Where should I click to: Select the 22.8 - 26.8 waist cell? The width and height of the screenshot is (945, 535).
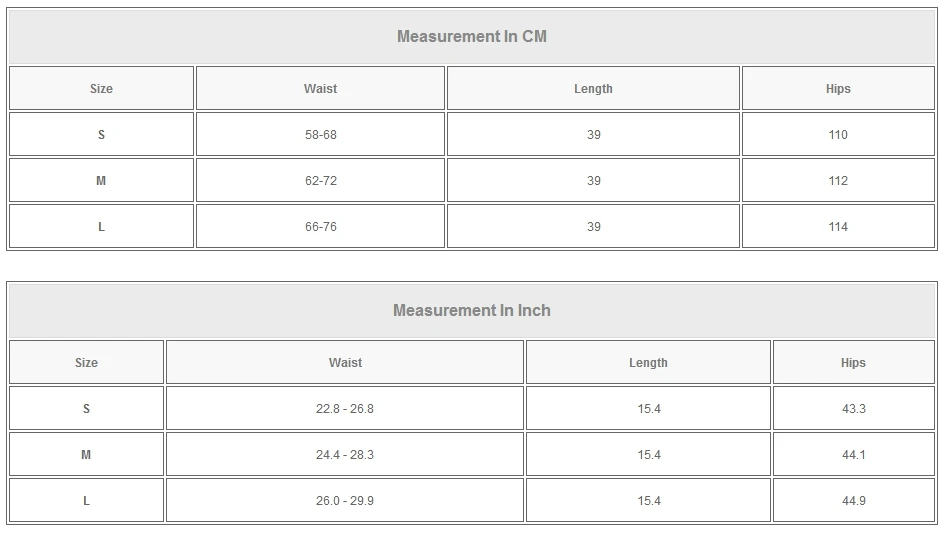[345, 409]
